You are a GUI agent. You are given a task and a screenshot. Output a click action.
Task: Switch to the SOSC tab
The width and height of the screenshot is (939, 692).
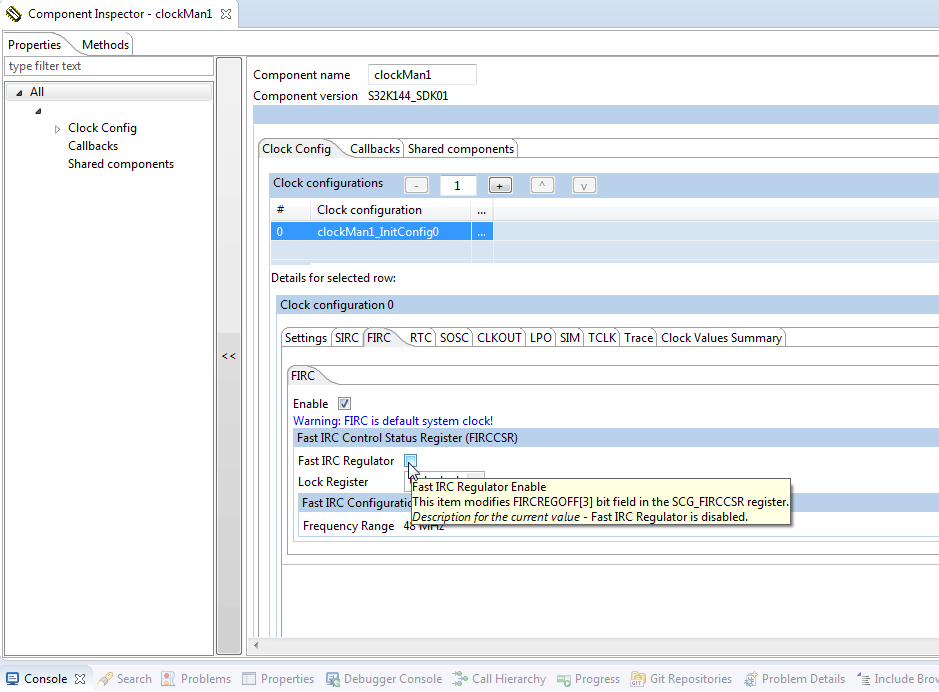coord(454,338)
